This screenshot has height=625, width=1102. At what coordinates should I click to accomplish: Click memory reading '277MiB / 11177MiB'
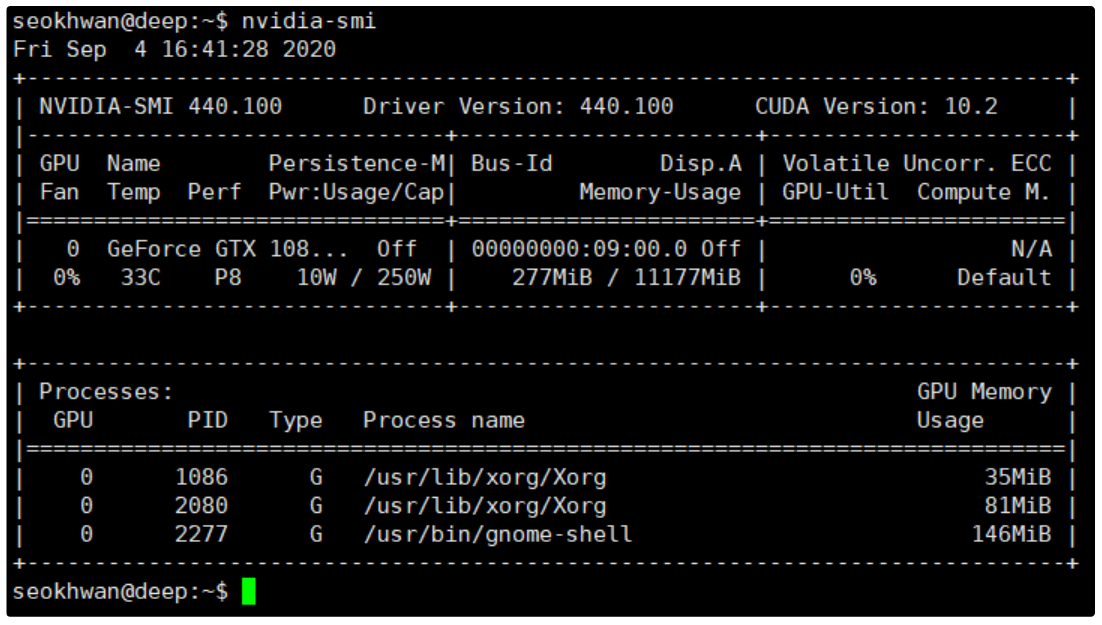pyautogui.click(x=626, y=278)
